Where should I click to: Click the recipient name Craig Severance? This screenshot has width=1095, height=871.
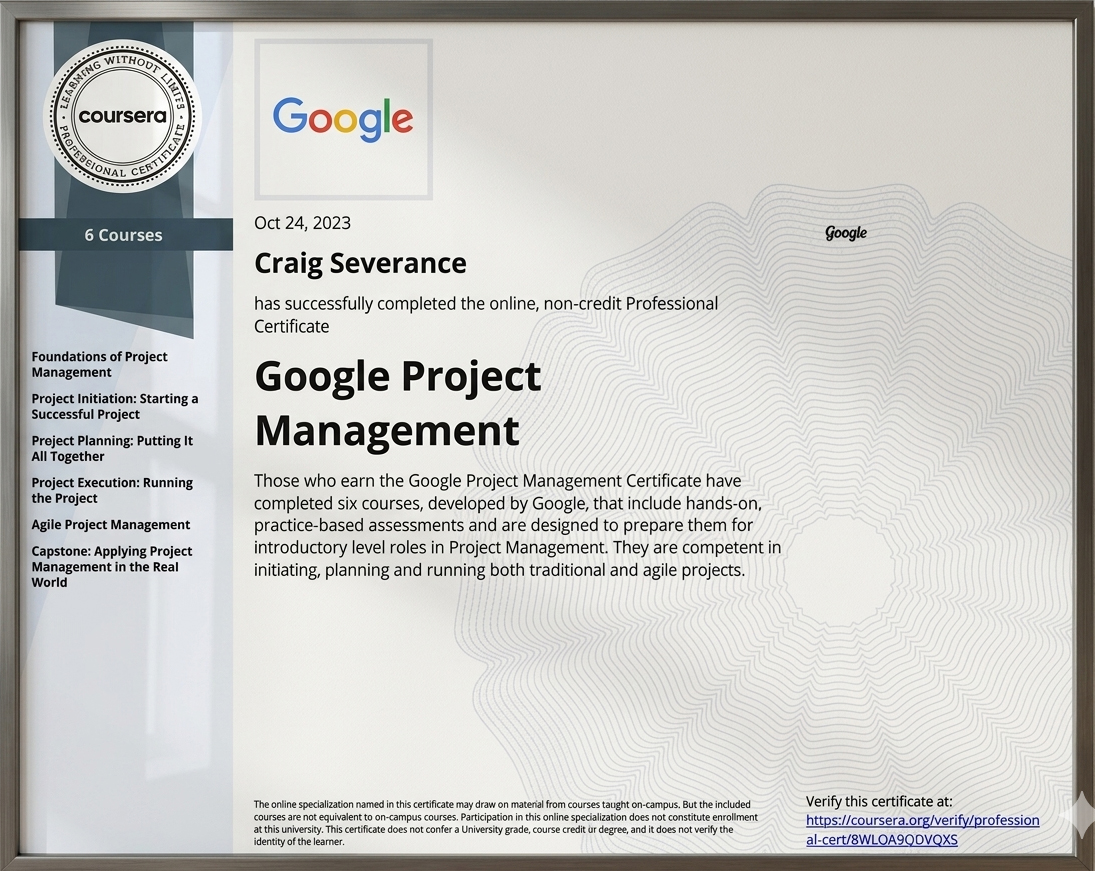(360, 263)
